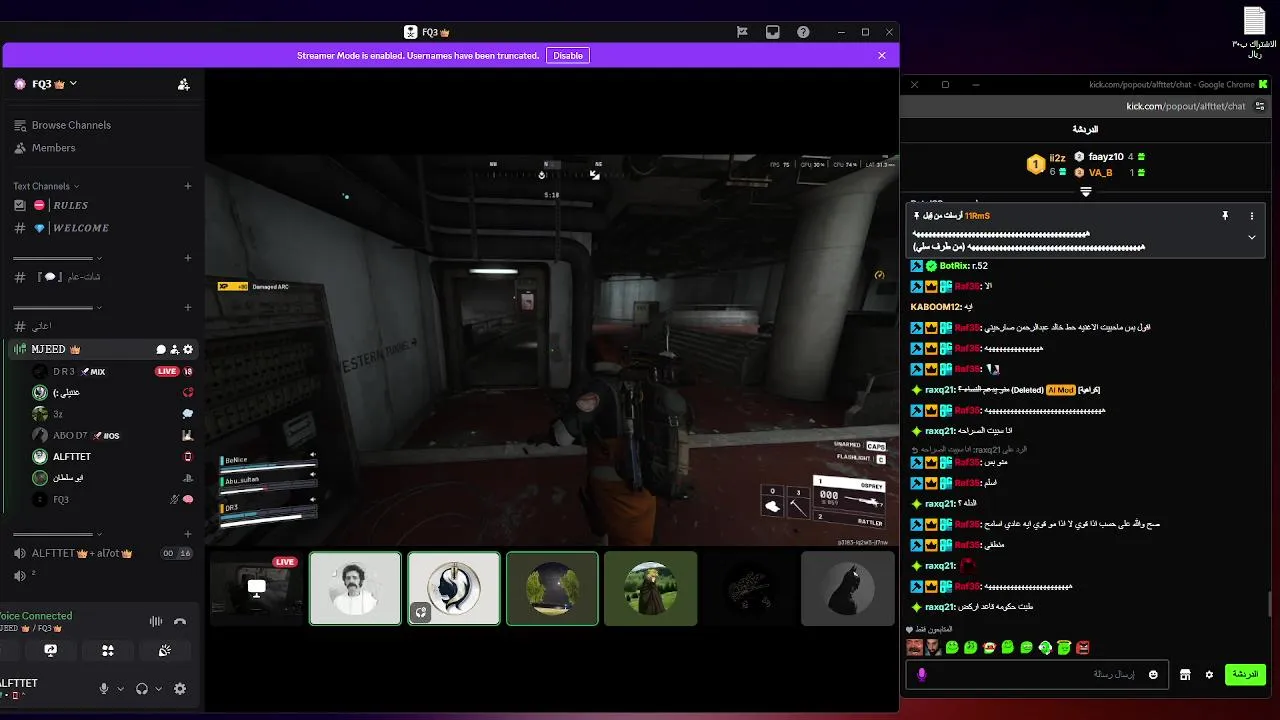Open the Chrome site controls icon by URL
The height and width of the screenshot is (720, 1280).
click(1260, 106)
